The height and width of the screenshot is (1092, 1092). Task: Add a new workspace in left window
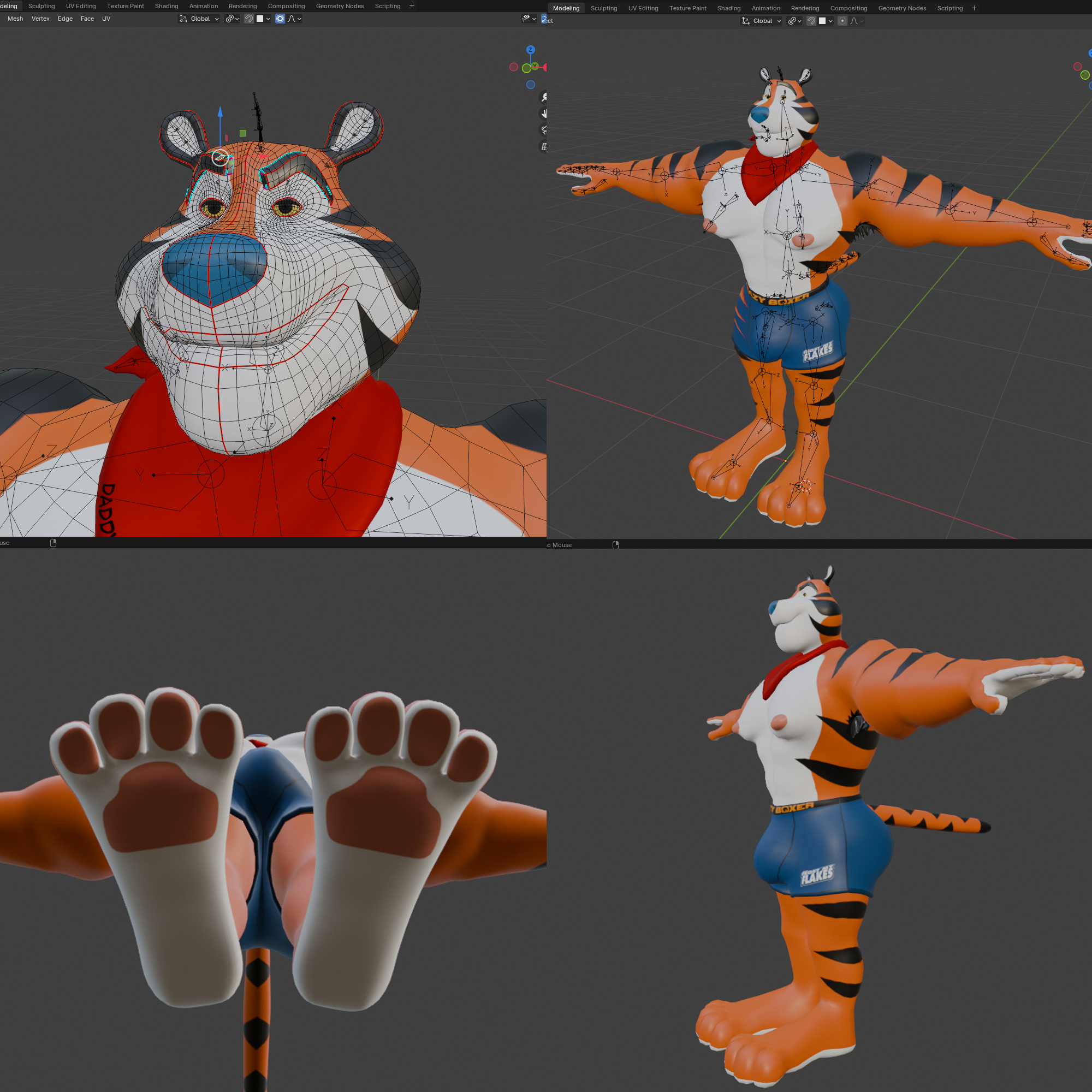click(412, 6)
